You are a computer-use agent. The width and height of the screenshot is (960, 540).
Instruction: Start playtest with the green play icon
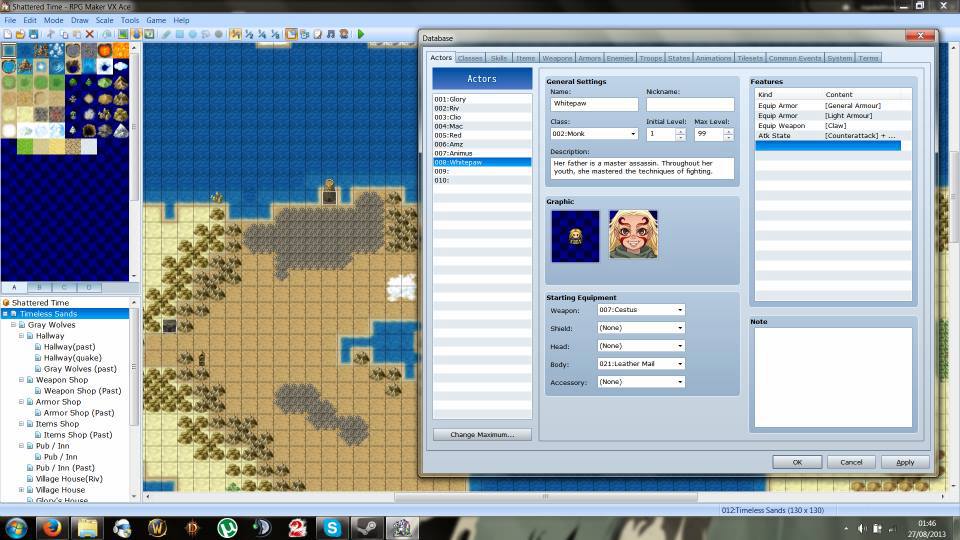[x=361, y=34]
